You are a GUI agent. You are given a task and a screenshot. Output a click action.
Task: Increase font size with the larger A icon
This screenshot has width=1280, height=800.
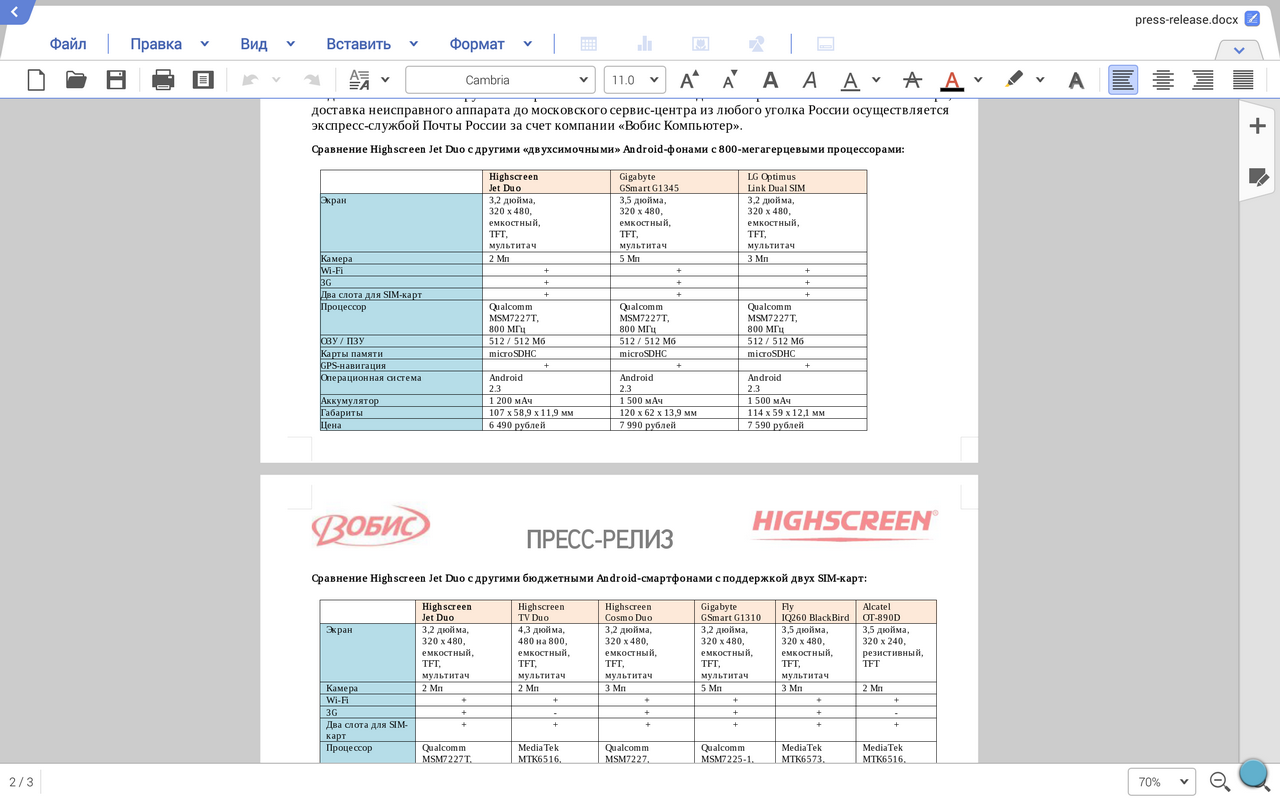coord(689,80)
